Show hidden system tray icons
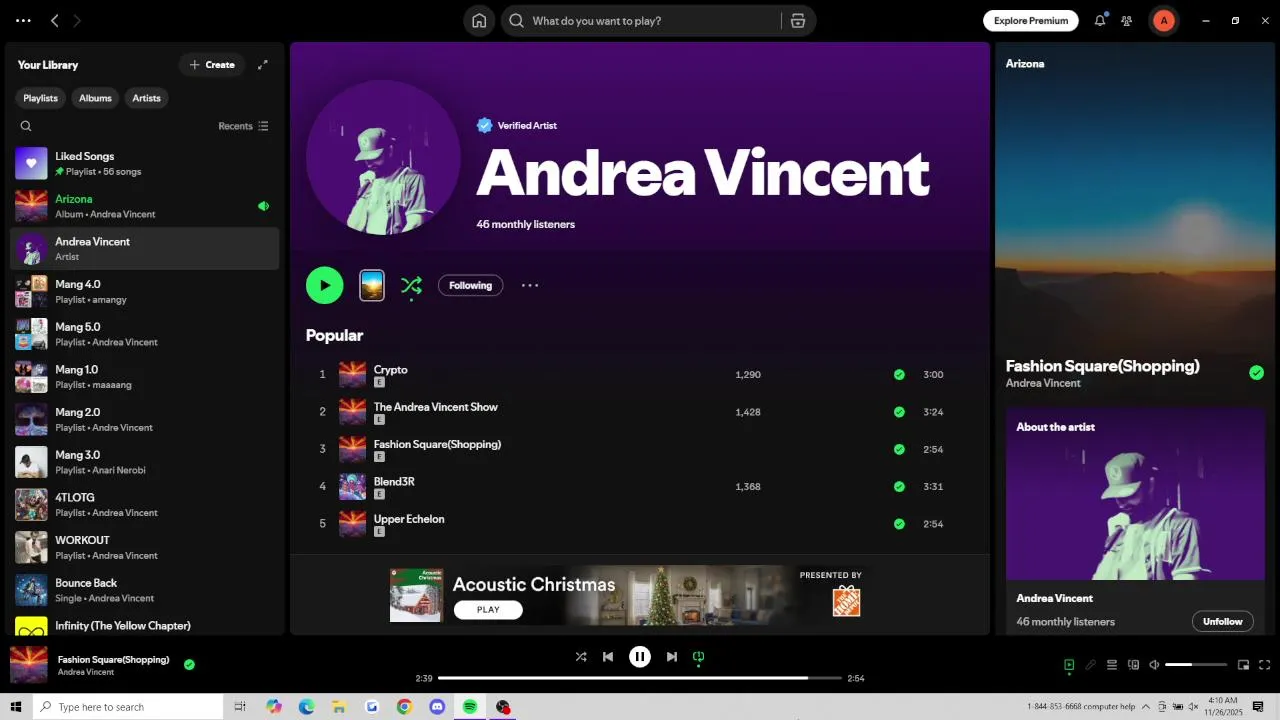The height and width of the screenshot is (720, 1280). click(1146, 707)
